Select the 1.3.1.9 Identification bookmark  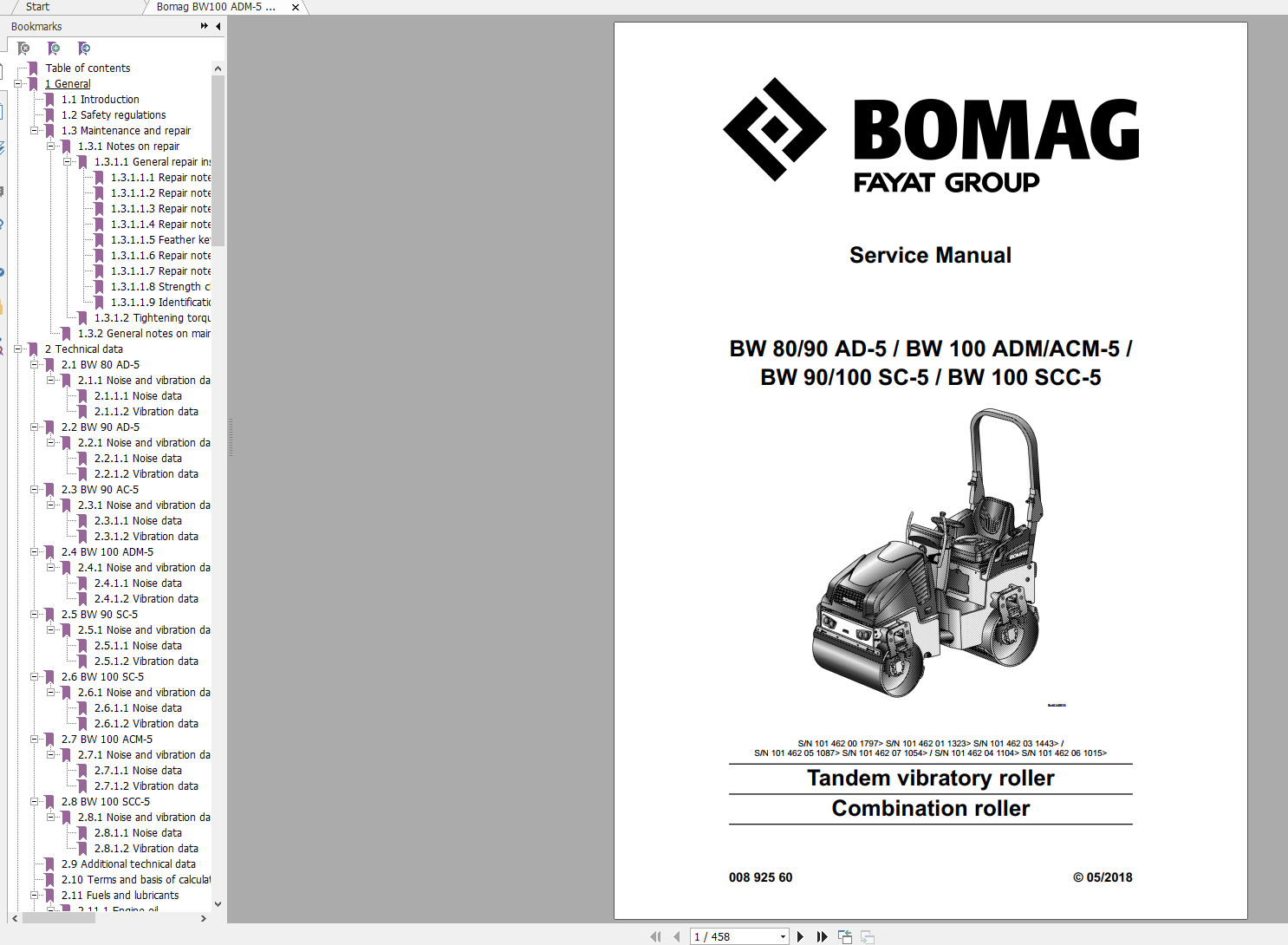pos(160,303)
